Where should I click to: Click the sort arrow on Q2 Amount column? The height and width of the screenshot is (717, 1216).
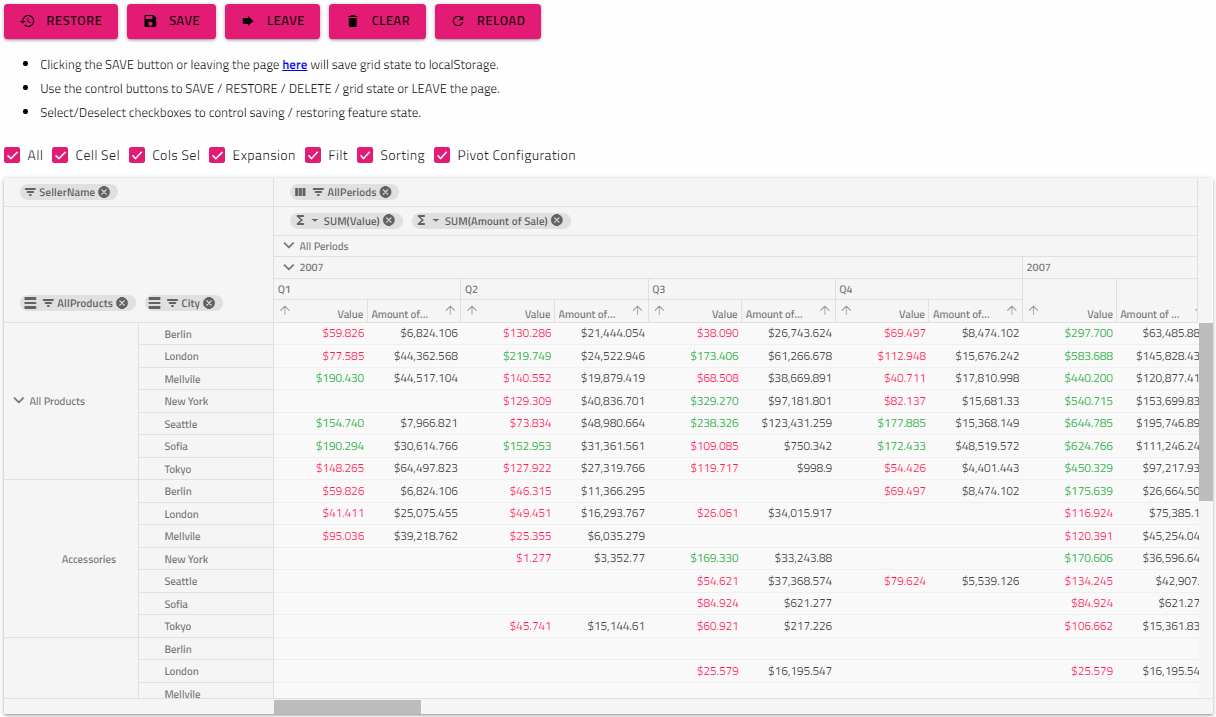(637, 311)
